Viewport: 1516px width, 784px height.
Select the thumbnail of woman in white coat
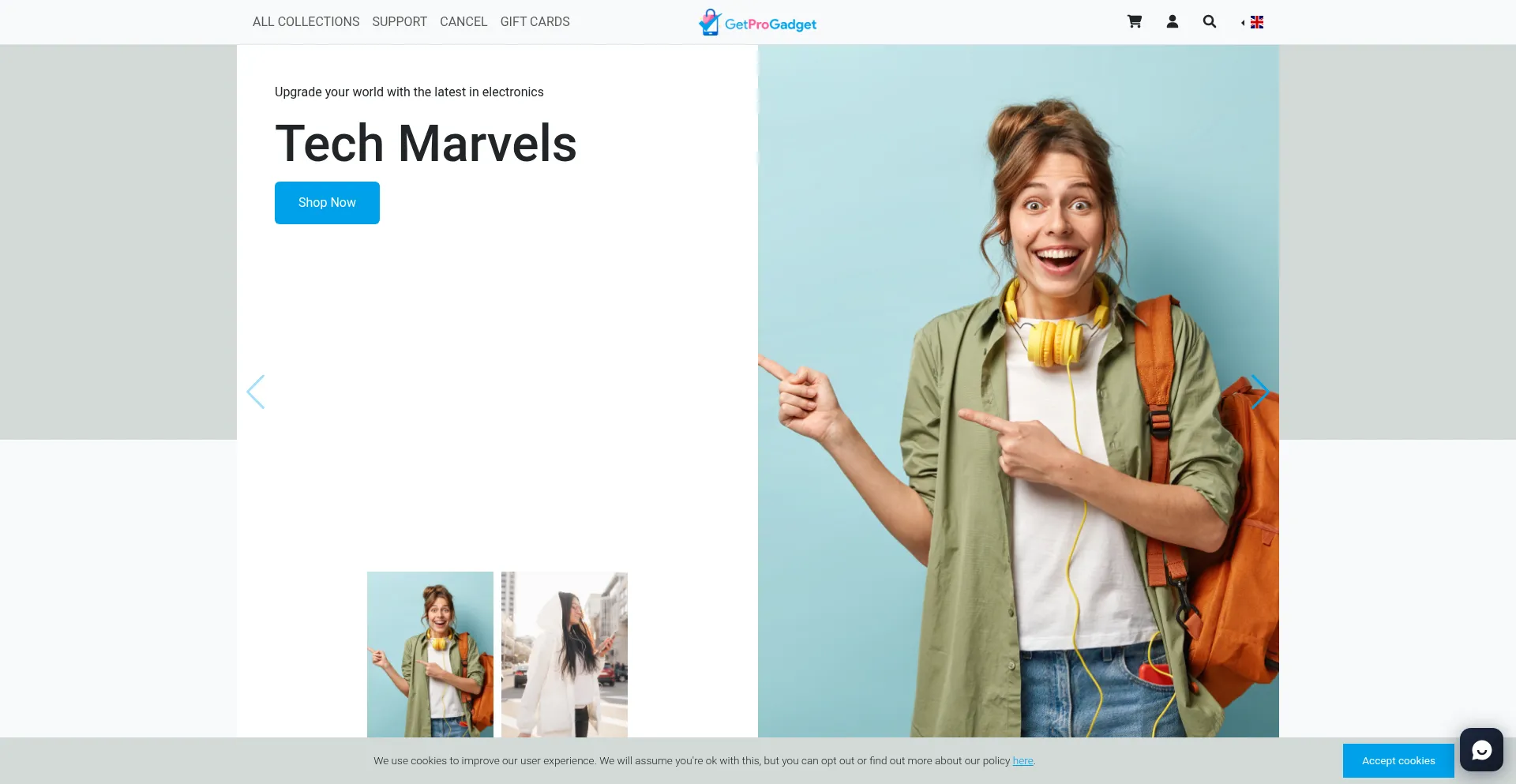(x=565, y=654)
